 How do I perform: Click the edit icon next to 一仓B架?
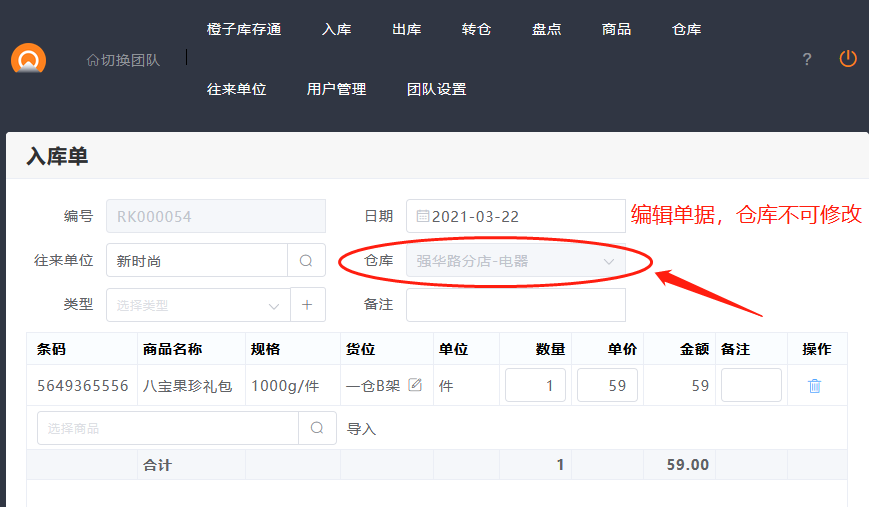pyautogui.click(x=415, y=385)
